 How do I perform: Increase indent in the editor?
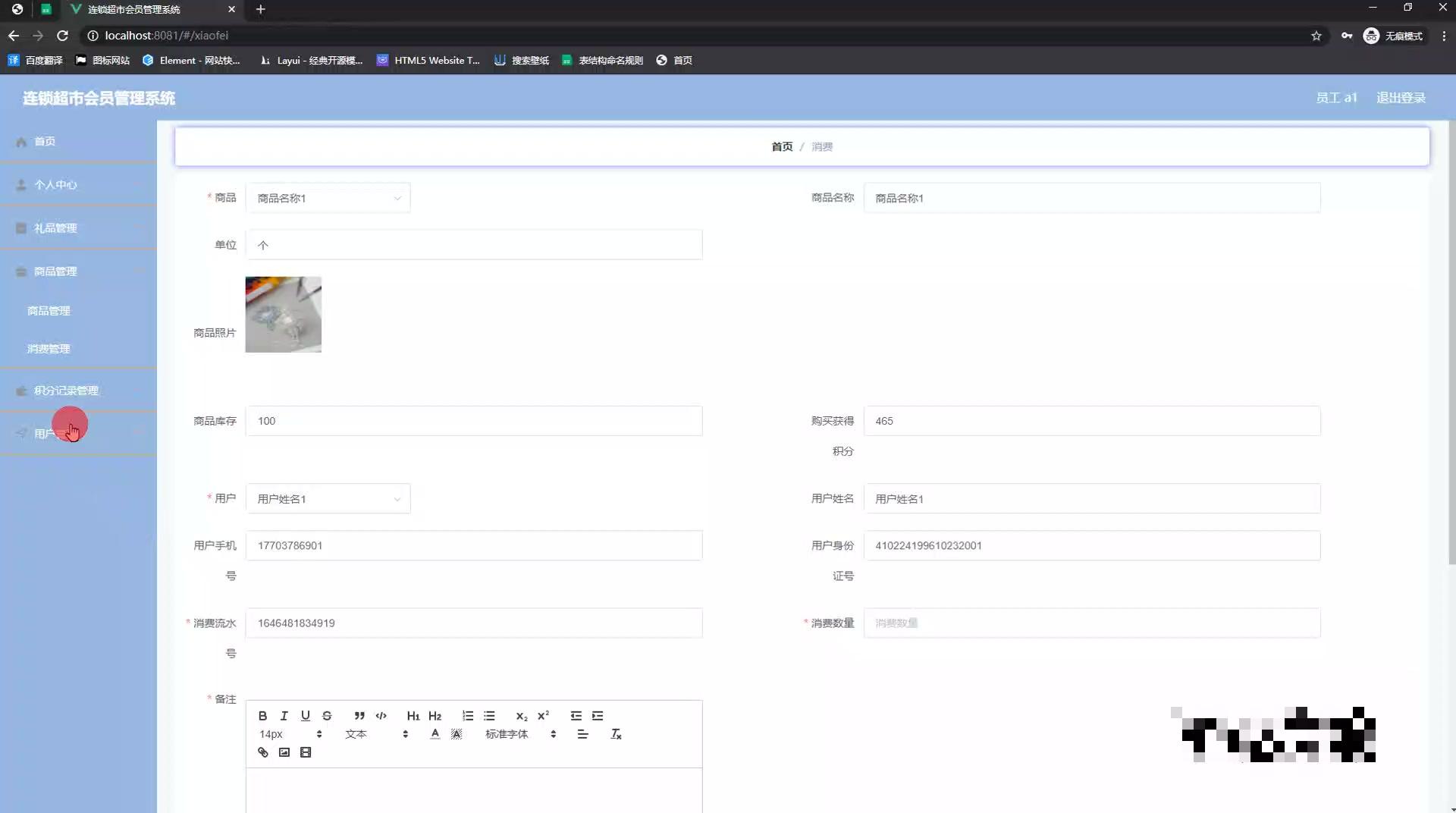point(598,716)
